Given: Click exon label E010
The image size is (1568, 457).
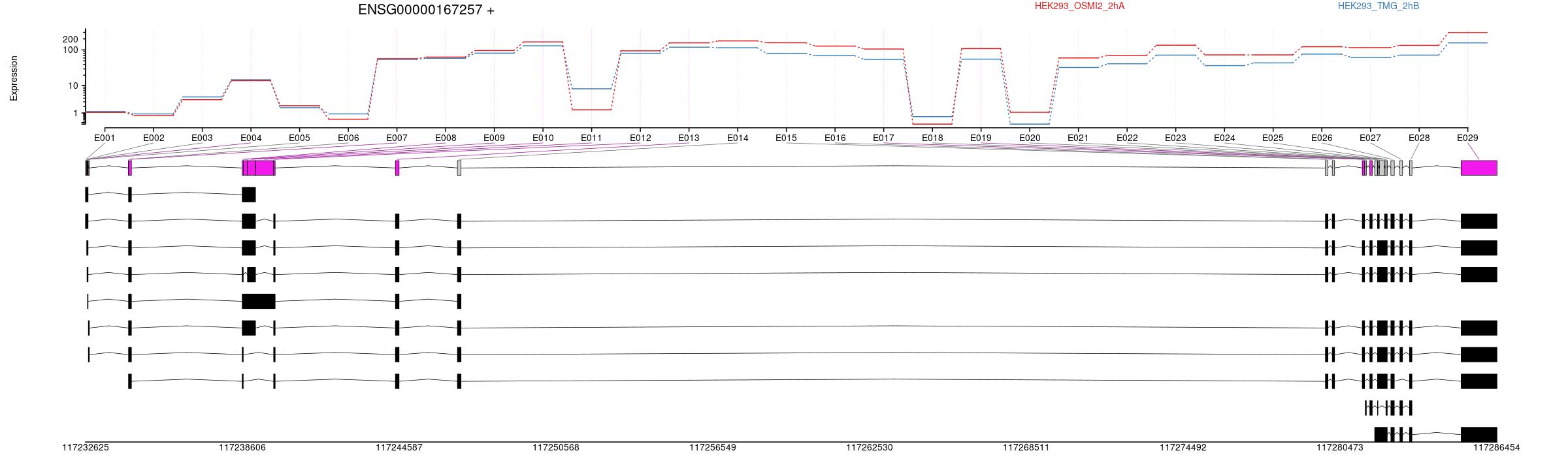Looking at the screenshot, I should tap(543, 138).
